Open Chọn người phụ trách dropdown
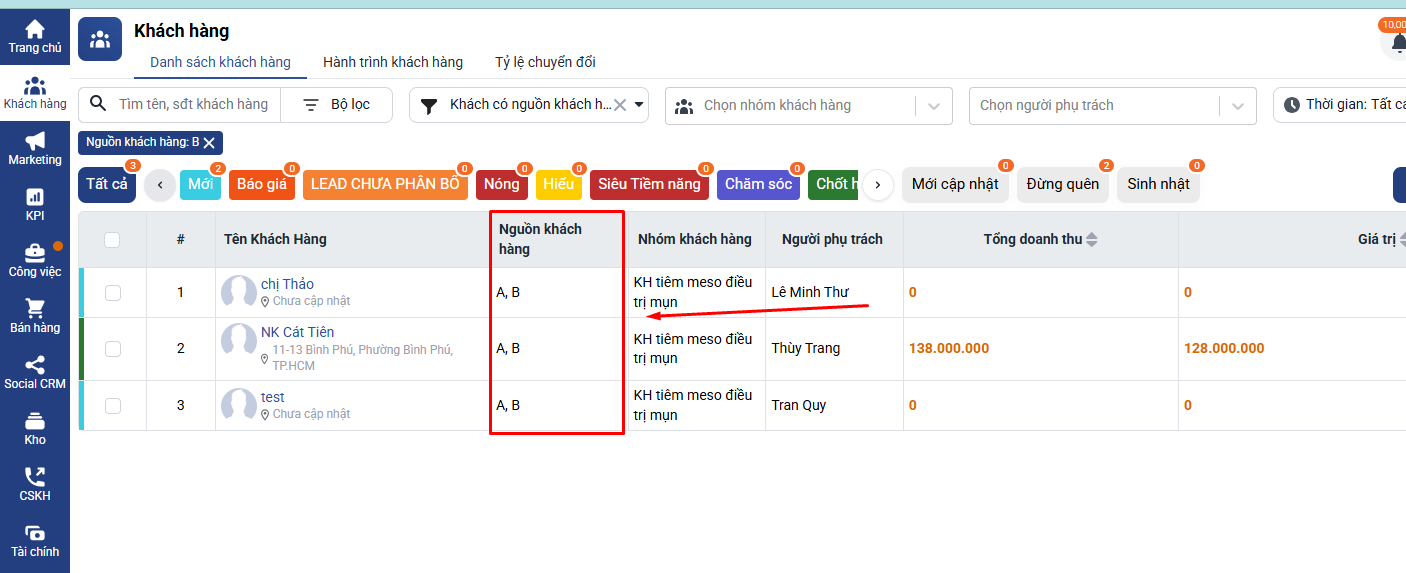This screenshot has height=573, width=1406. [x=1238, y=106]
